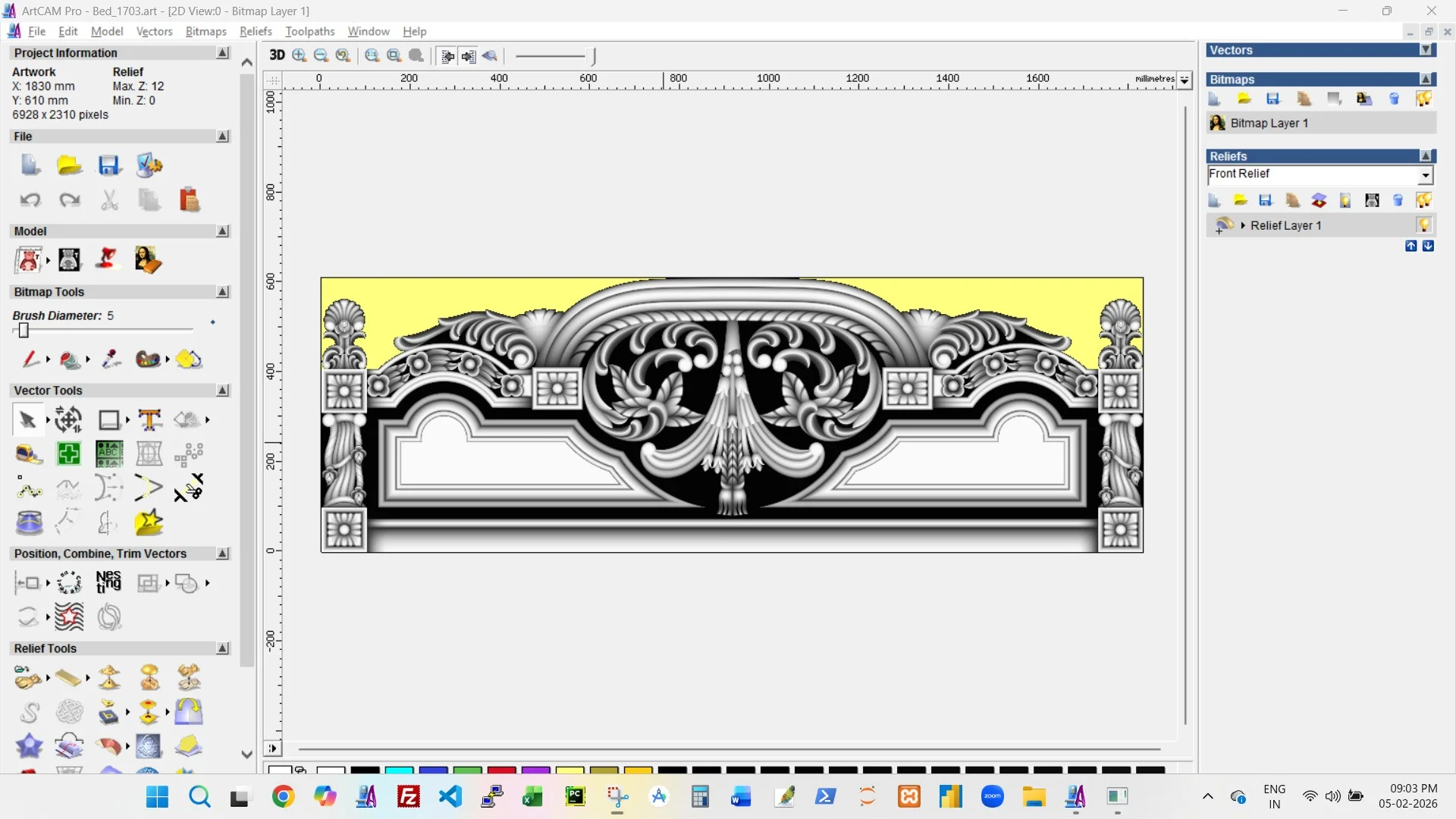Expand the Vectors panel
The image size is (1456, 819).
tap(1426, 50)
